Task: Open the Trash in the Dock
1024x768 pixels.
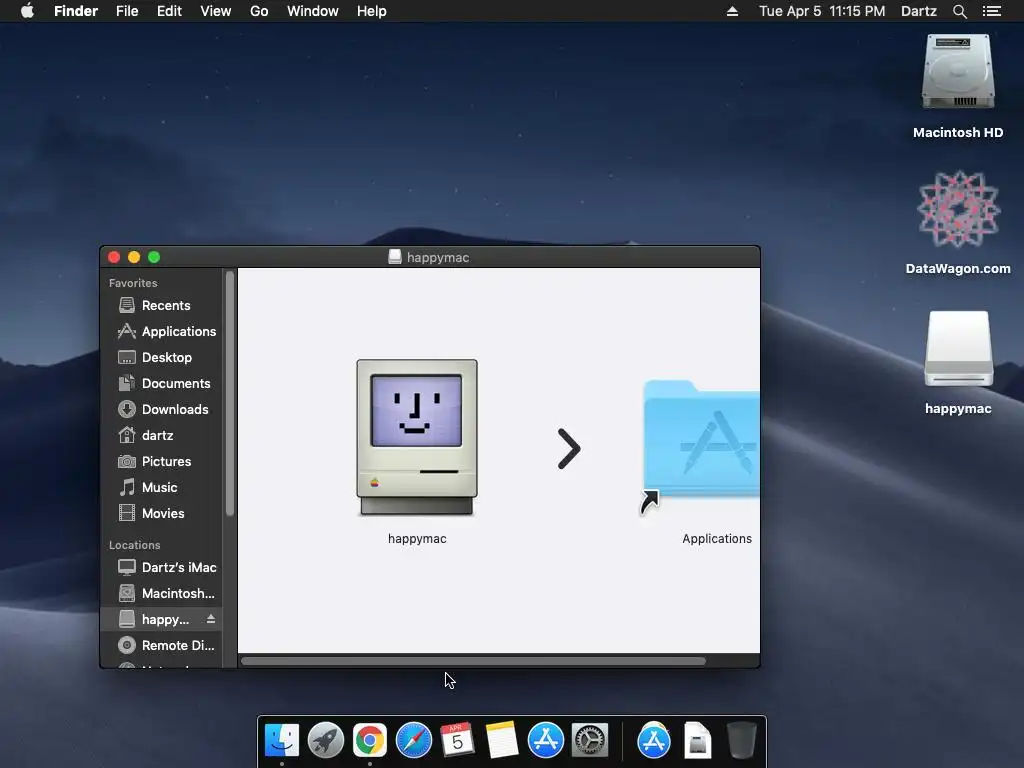Action: coord(741,741)
